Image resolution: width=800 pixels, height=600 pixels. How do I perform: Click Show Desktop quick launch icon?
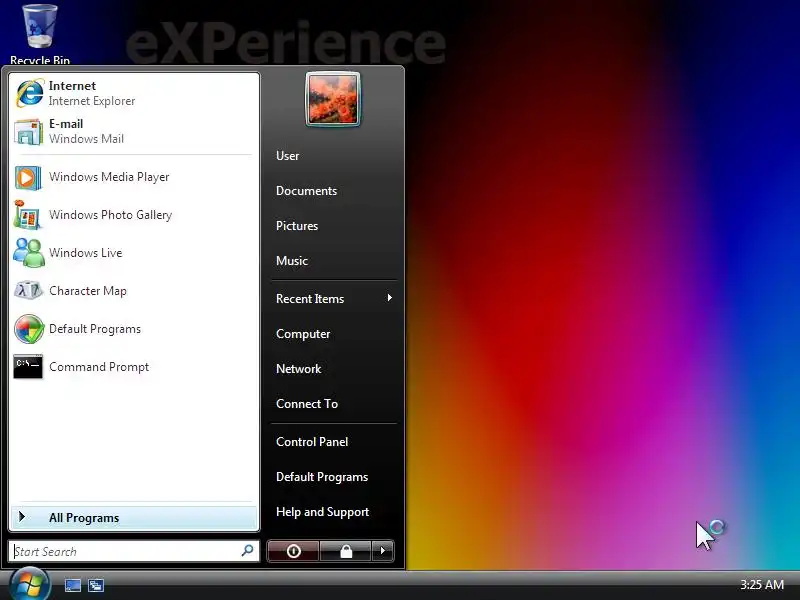(72, 585)
